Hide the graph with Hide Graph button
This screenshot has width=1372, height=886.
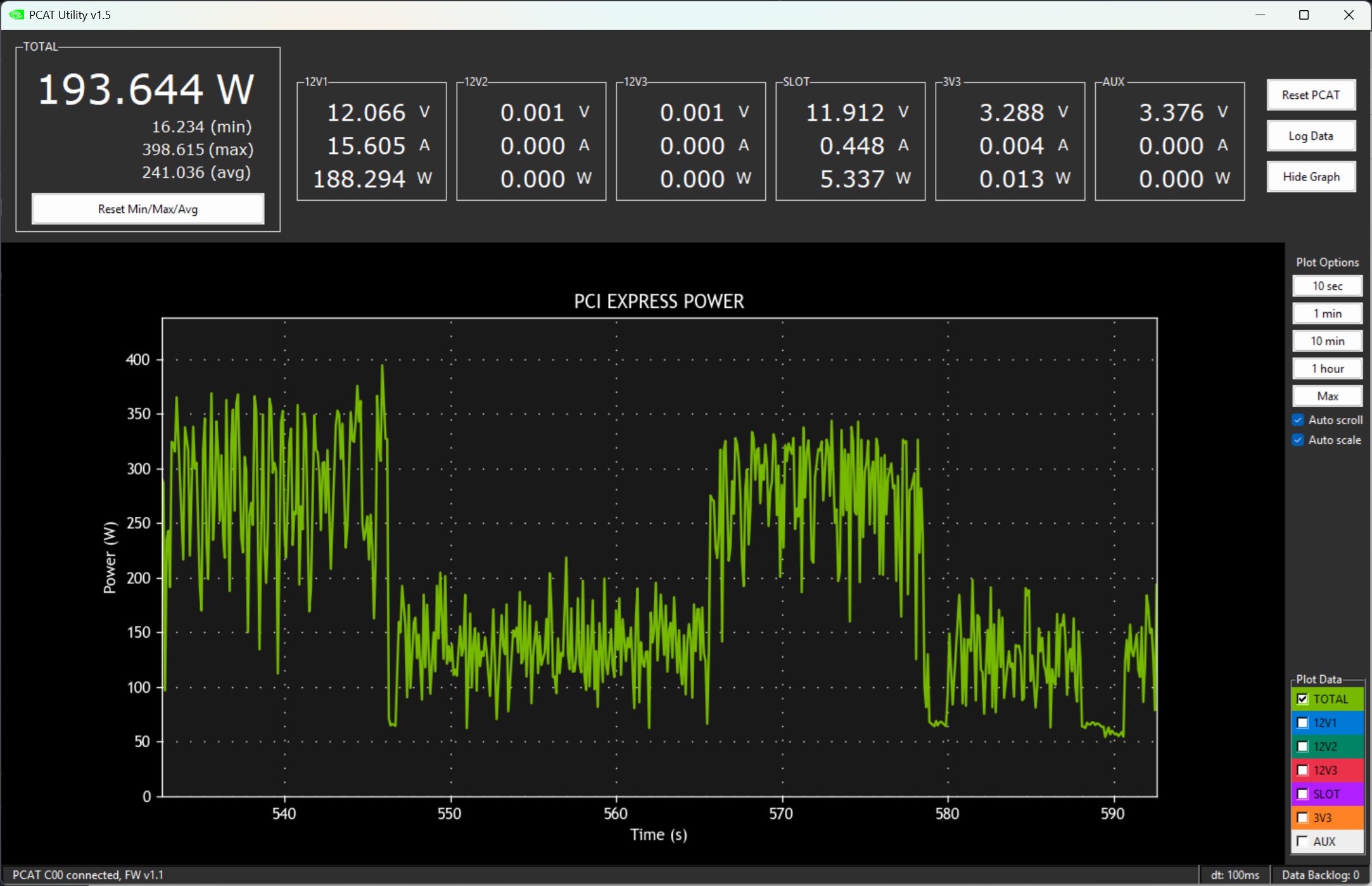(1311, 177)
